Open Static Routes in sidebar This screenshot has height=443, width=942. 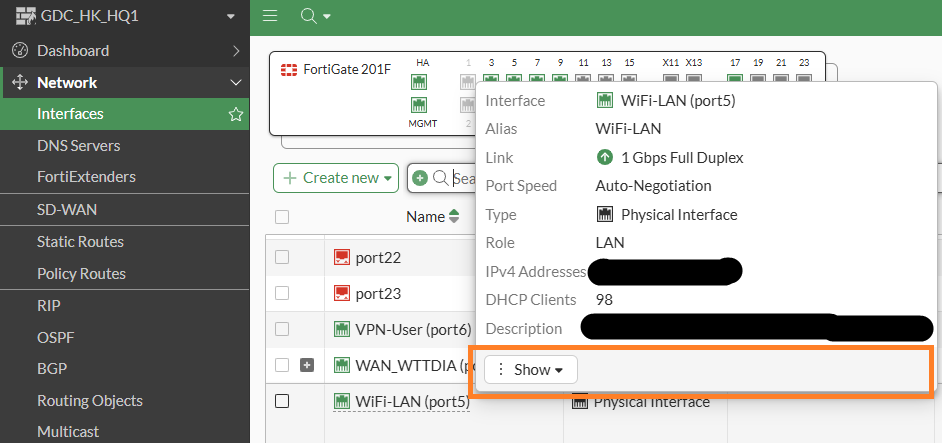coord(81,242)
